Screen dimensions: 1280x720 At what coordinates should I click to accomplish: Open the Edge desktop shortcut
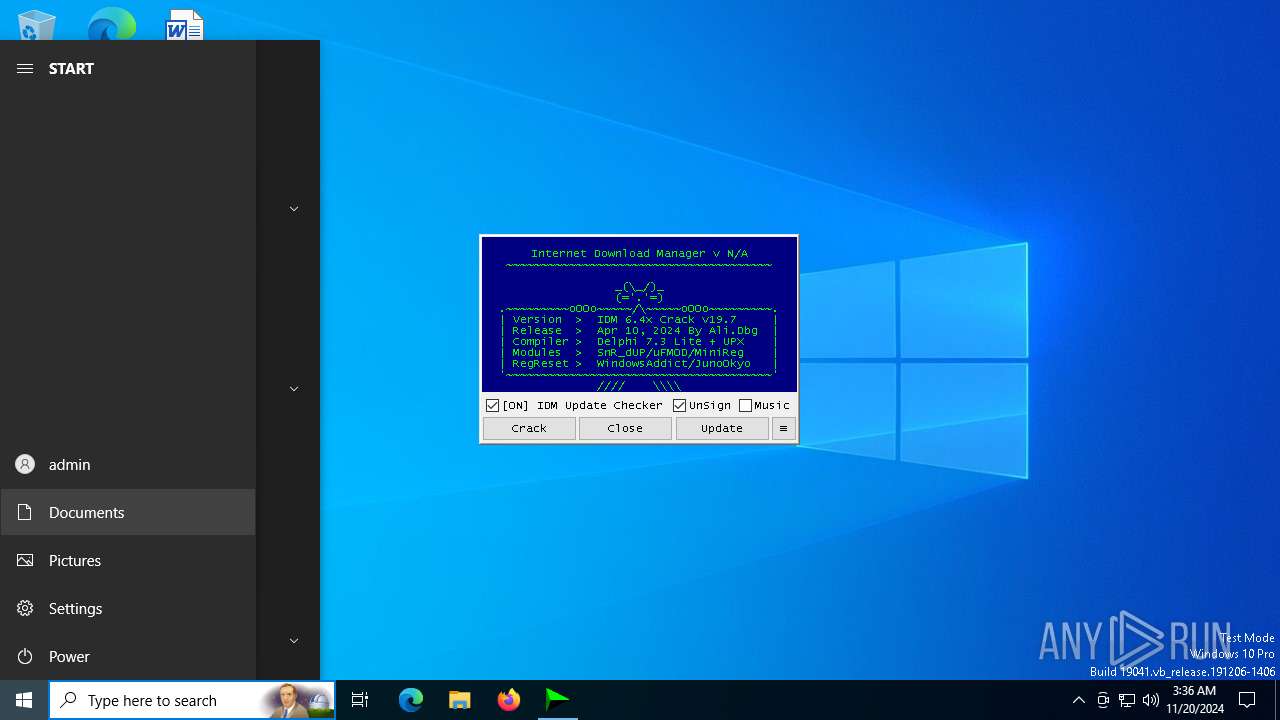(111, 25)
